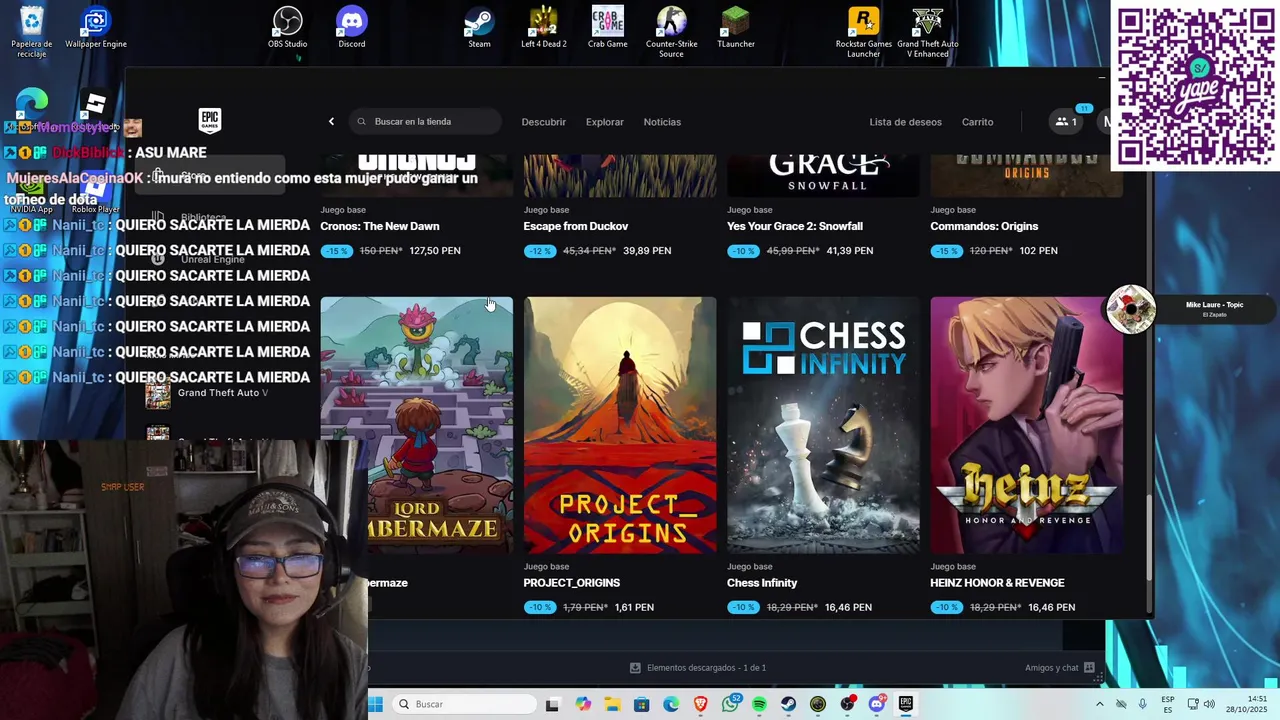Click the Buscar en la tienda field
The height and width of the screenshot is (720, 1280).
pyautogui.click(x=425, y=122)
